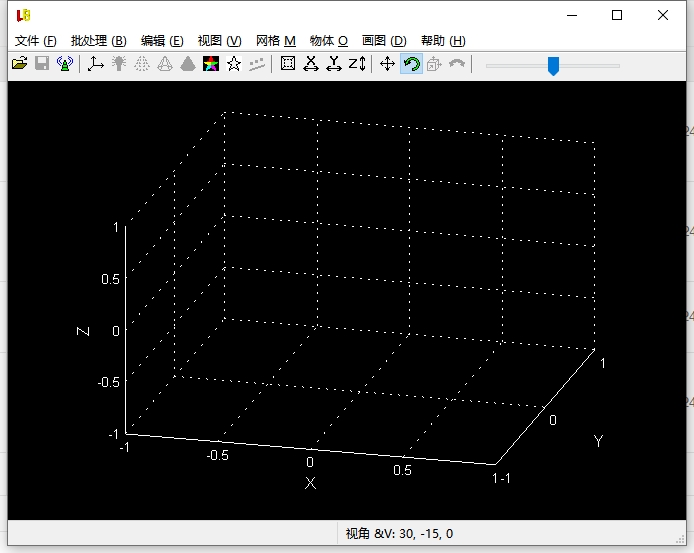Click the open file folder icon
Viewport: 694px width, 553px height.
[19, 64]
